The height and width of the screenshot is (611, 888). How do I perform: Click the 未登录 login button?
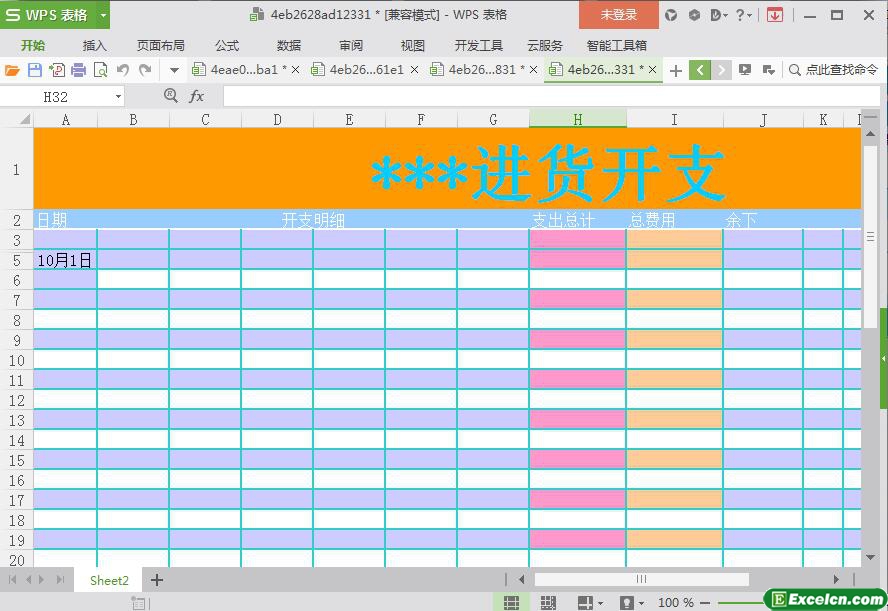pyautogui.click(x=618, y=15)
